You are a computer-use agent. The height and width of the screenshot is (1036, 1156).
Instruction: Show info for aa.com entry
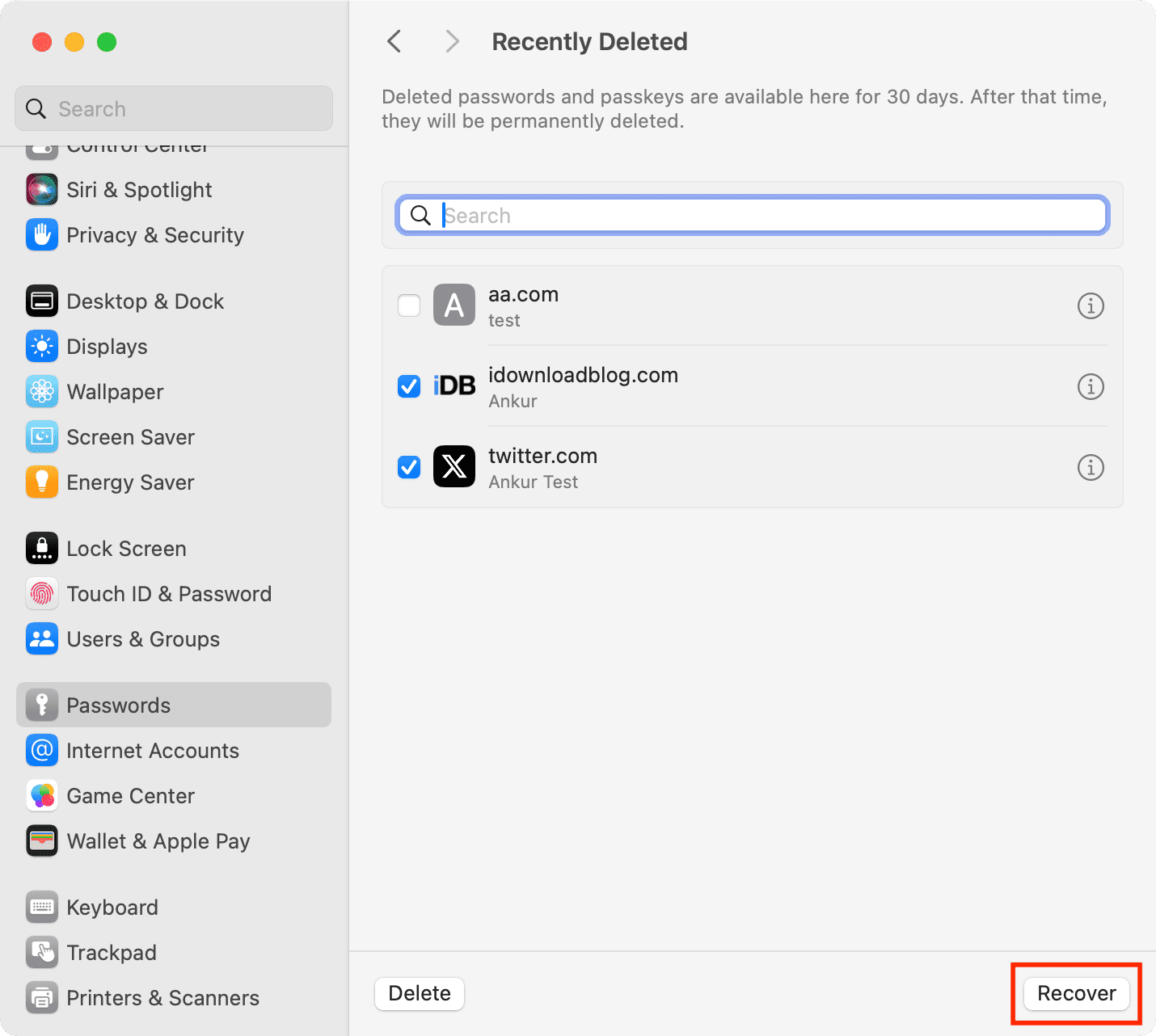click(x=1091, y=305)
